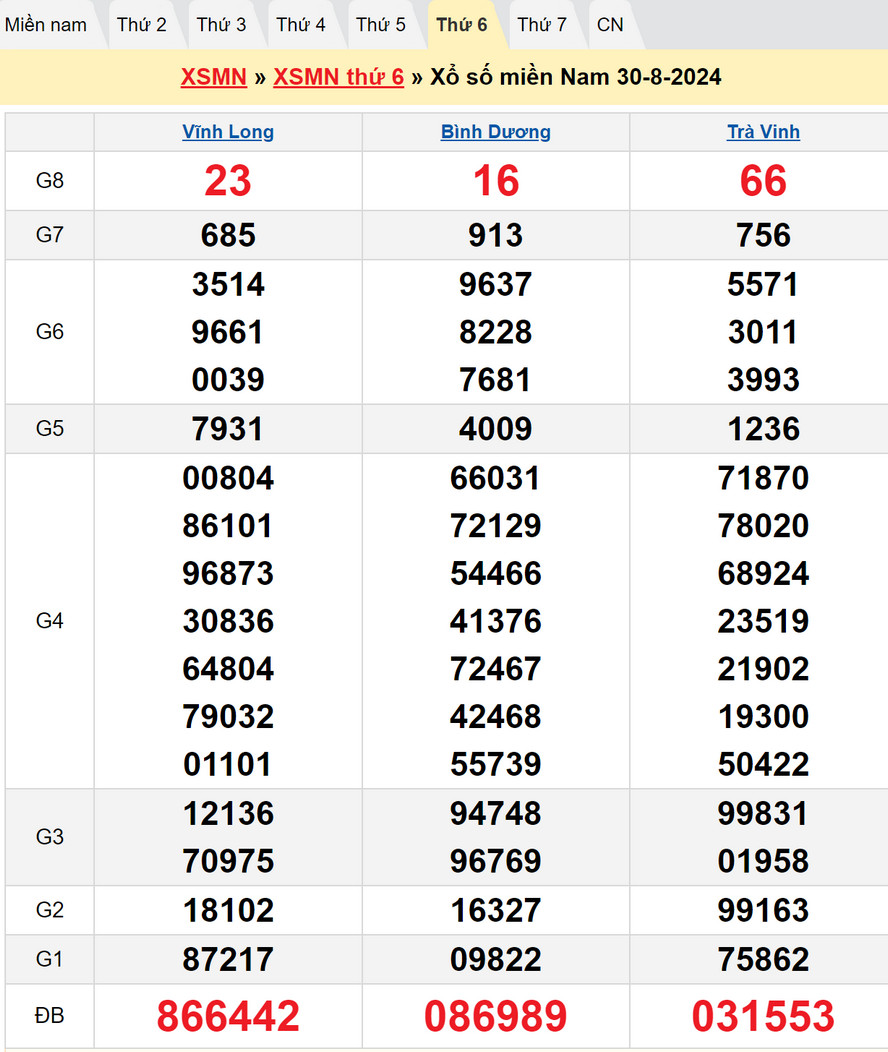Open the XSMN breadcrumb link
The height and width of the screenshot is (1052, 888).
click(213, 77)
